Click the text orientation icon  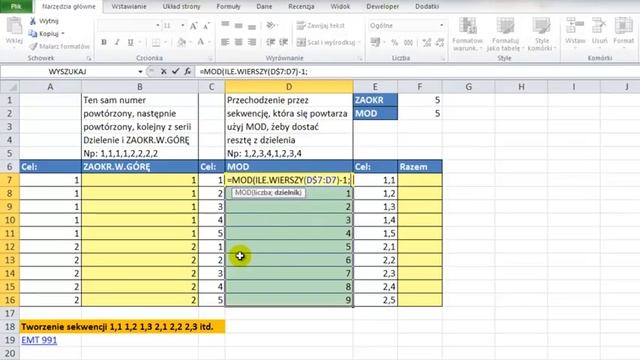click(271, 25)
